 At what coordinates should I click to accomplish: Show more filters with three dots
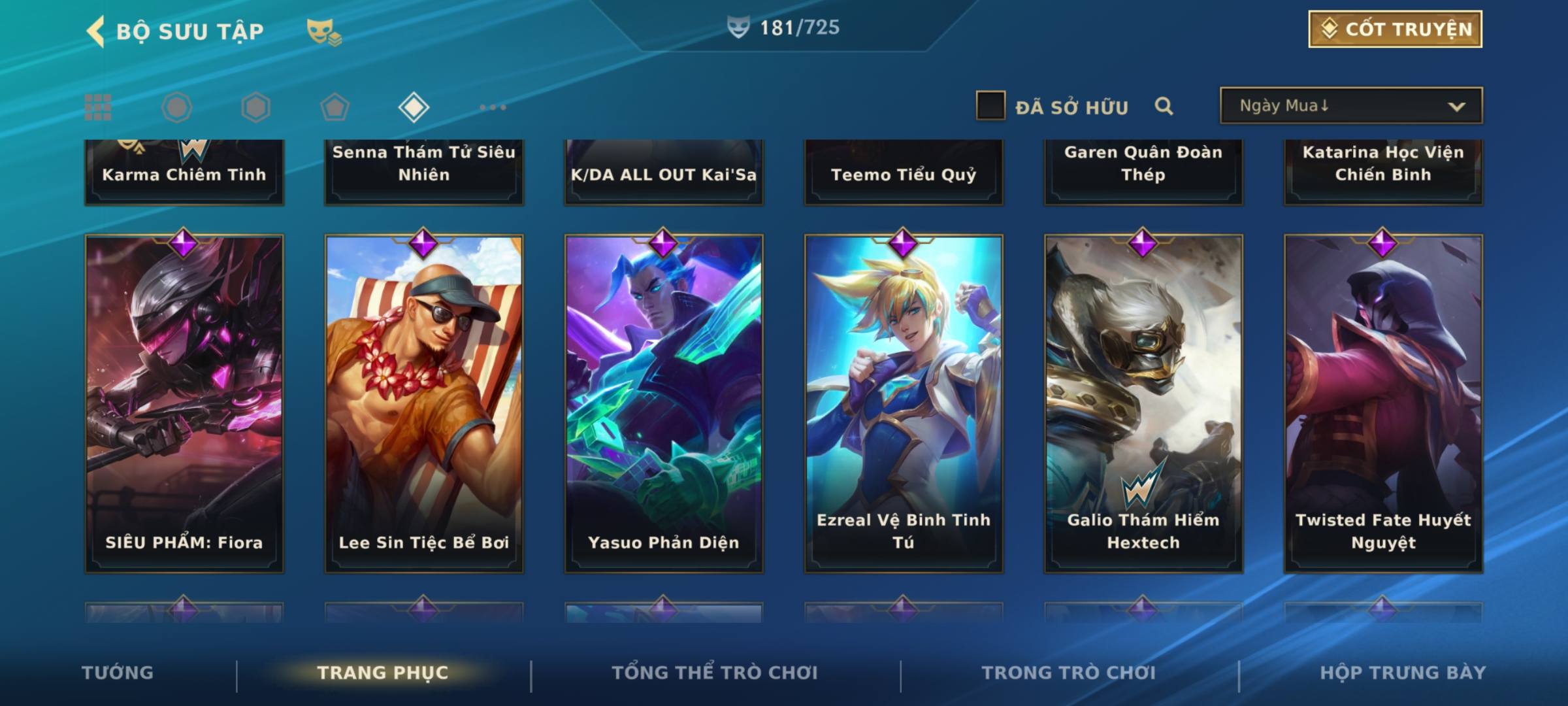(493, 107)
